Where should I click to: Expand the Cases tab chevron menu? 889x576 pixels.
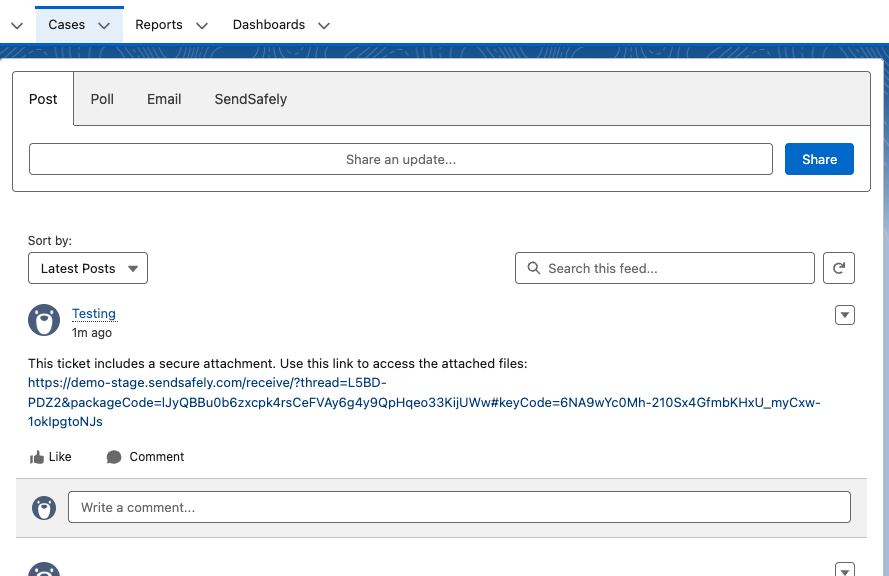pos(104,26)
